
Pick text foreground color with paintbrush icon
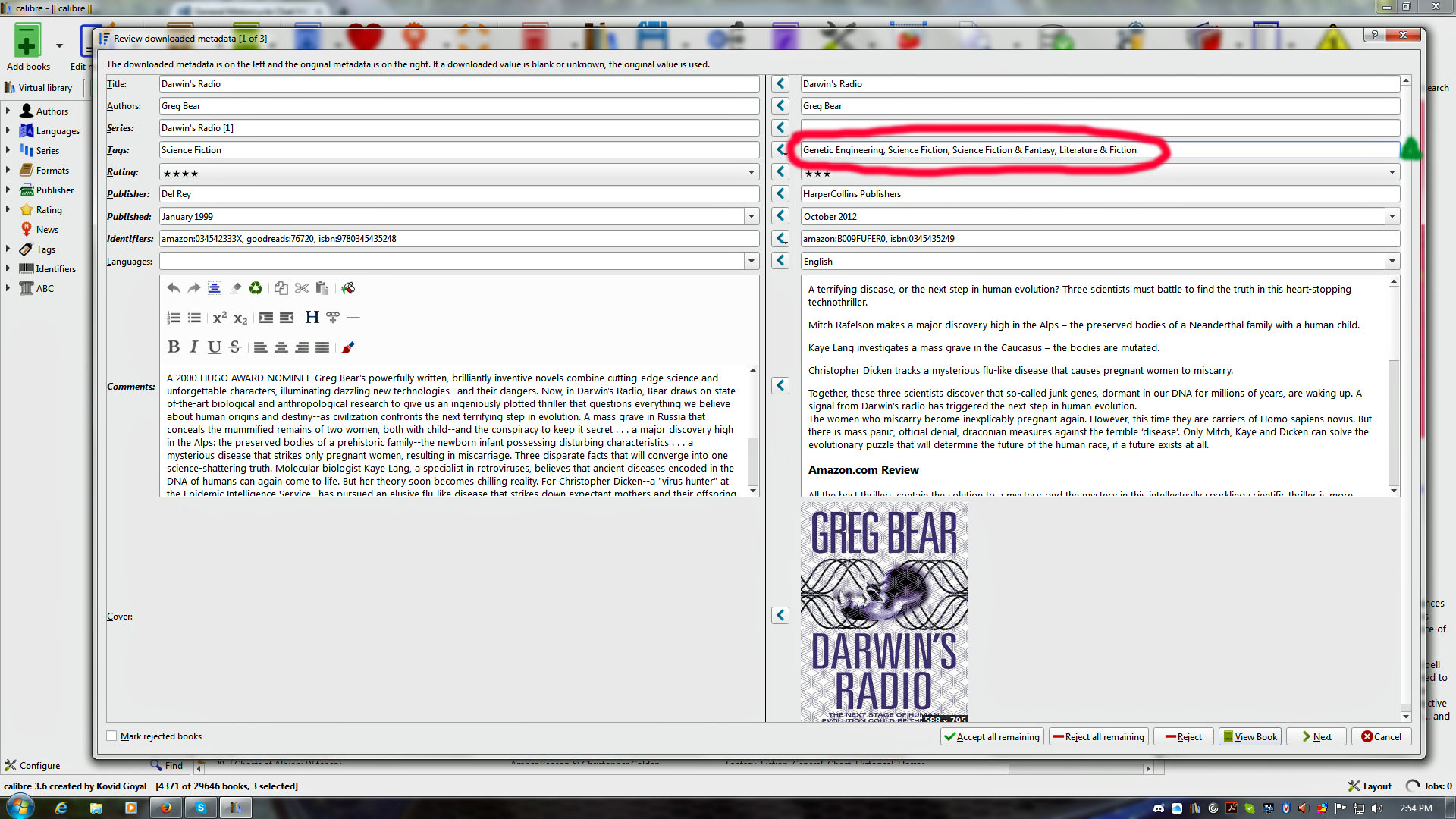[348, 347]
